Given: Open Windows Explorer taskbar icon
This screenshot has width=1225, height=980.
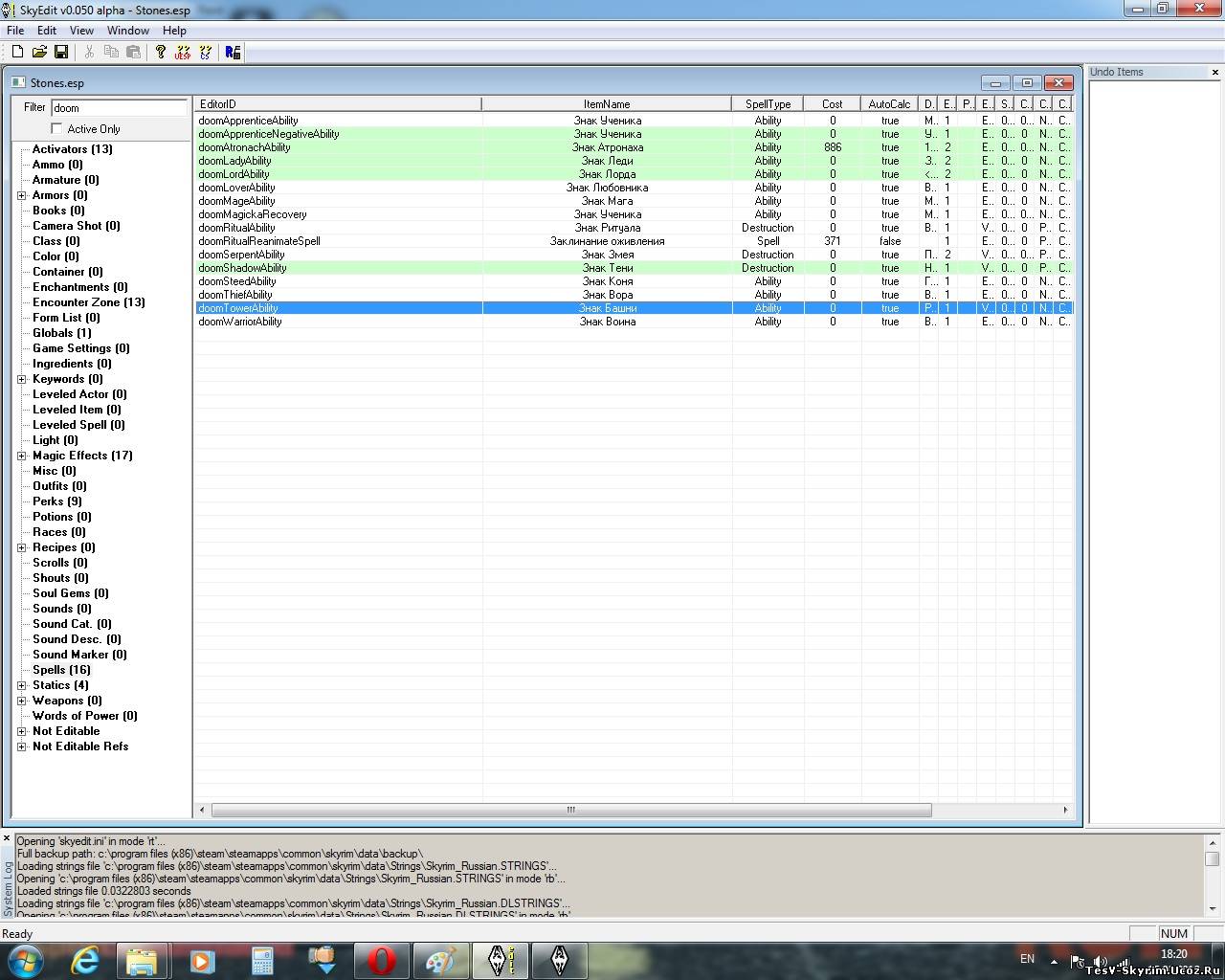Looking at the screenshot, I should coord(142,961).
